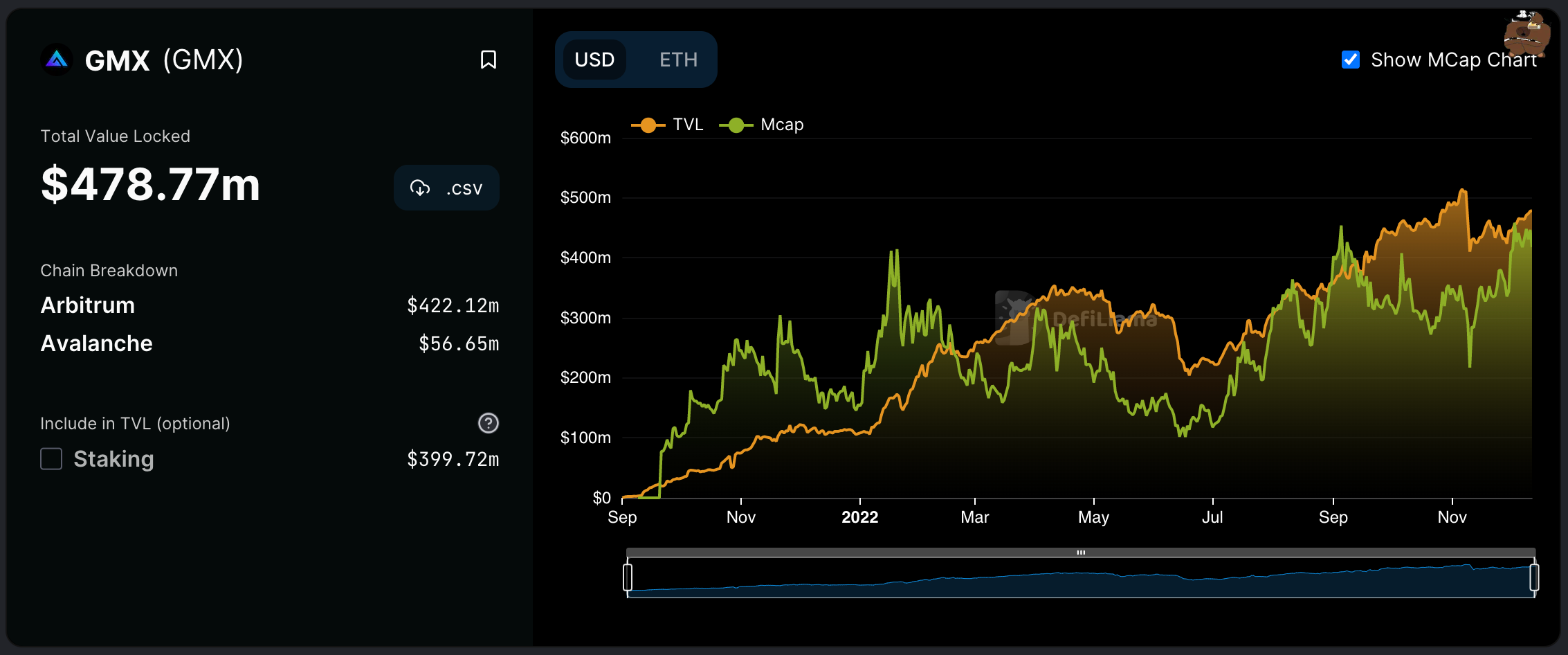Select the Avalanche chain name
Viewport: 1568px width, 655px height.
pos(96,343)
